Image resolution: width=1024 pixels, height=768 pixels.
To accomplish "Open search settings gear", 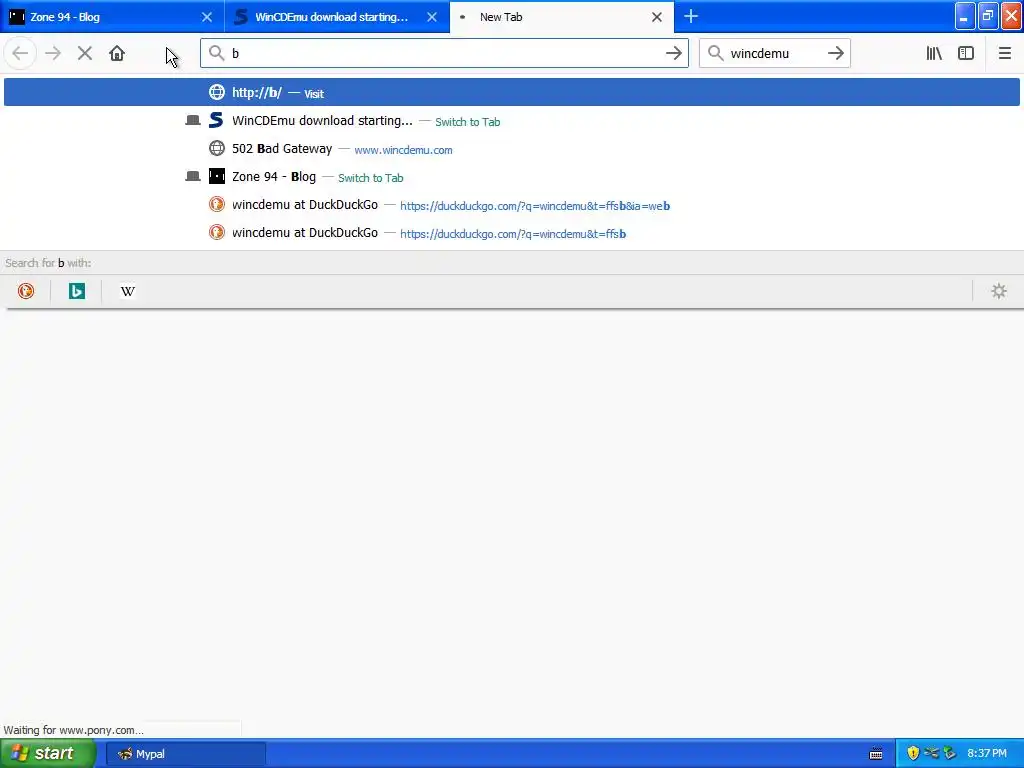I will tap(999, 291).
